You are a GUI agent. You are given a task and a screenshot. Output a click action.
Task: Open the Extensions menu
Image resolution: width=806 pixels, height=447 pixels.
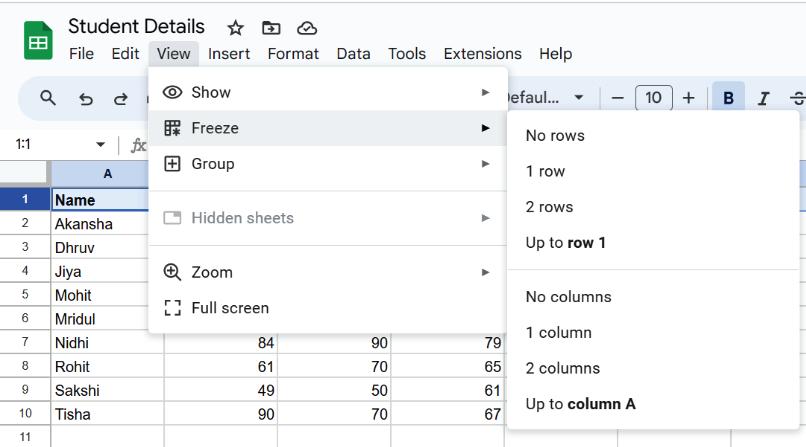(482, 54)
